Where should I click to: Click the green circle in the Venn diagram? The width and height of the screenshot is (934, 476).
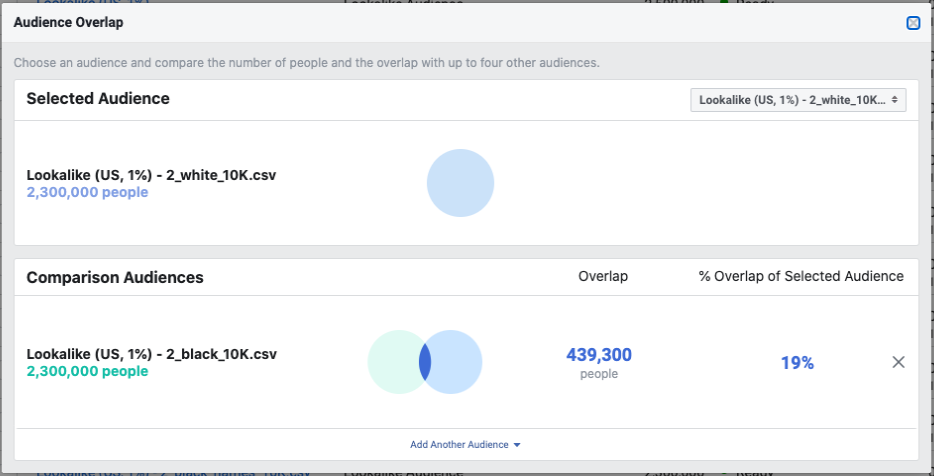point(391,362)
